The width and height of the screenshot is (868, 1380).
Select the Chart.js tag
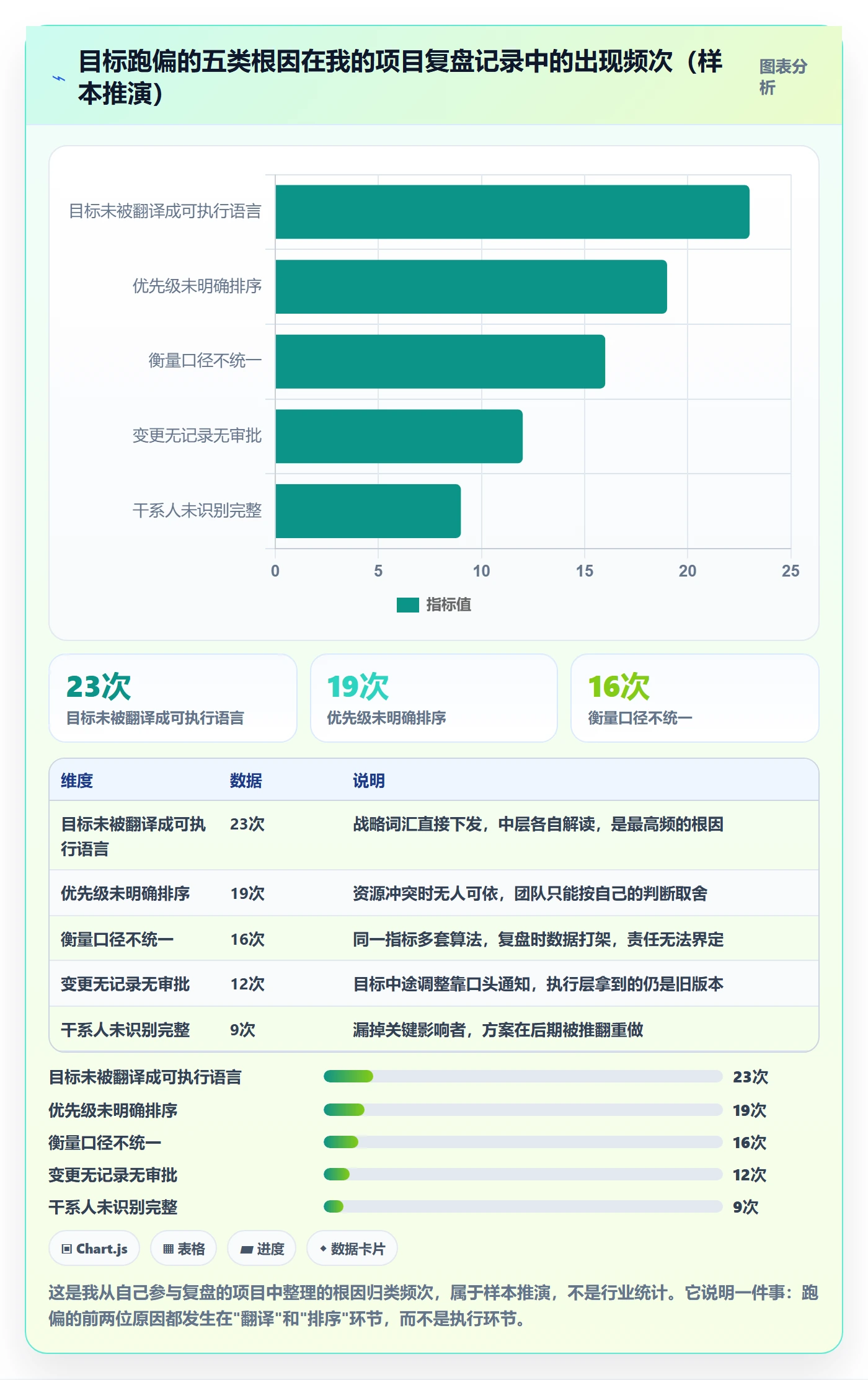94,1249
